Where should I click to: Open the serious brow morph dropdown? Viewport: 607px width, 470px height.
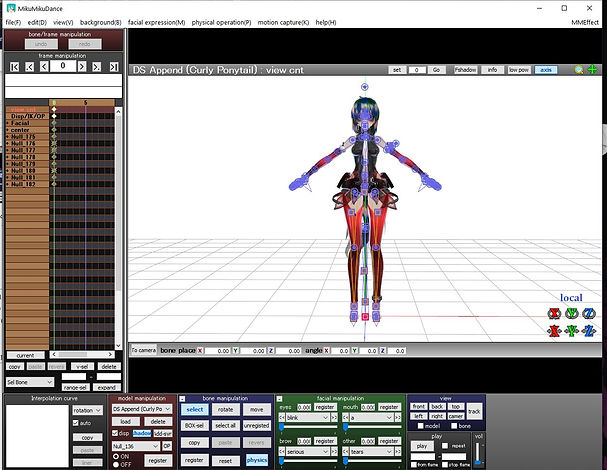[308, 452]
